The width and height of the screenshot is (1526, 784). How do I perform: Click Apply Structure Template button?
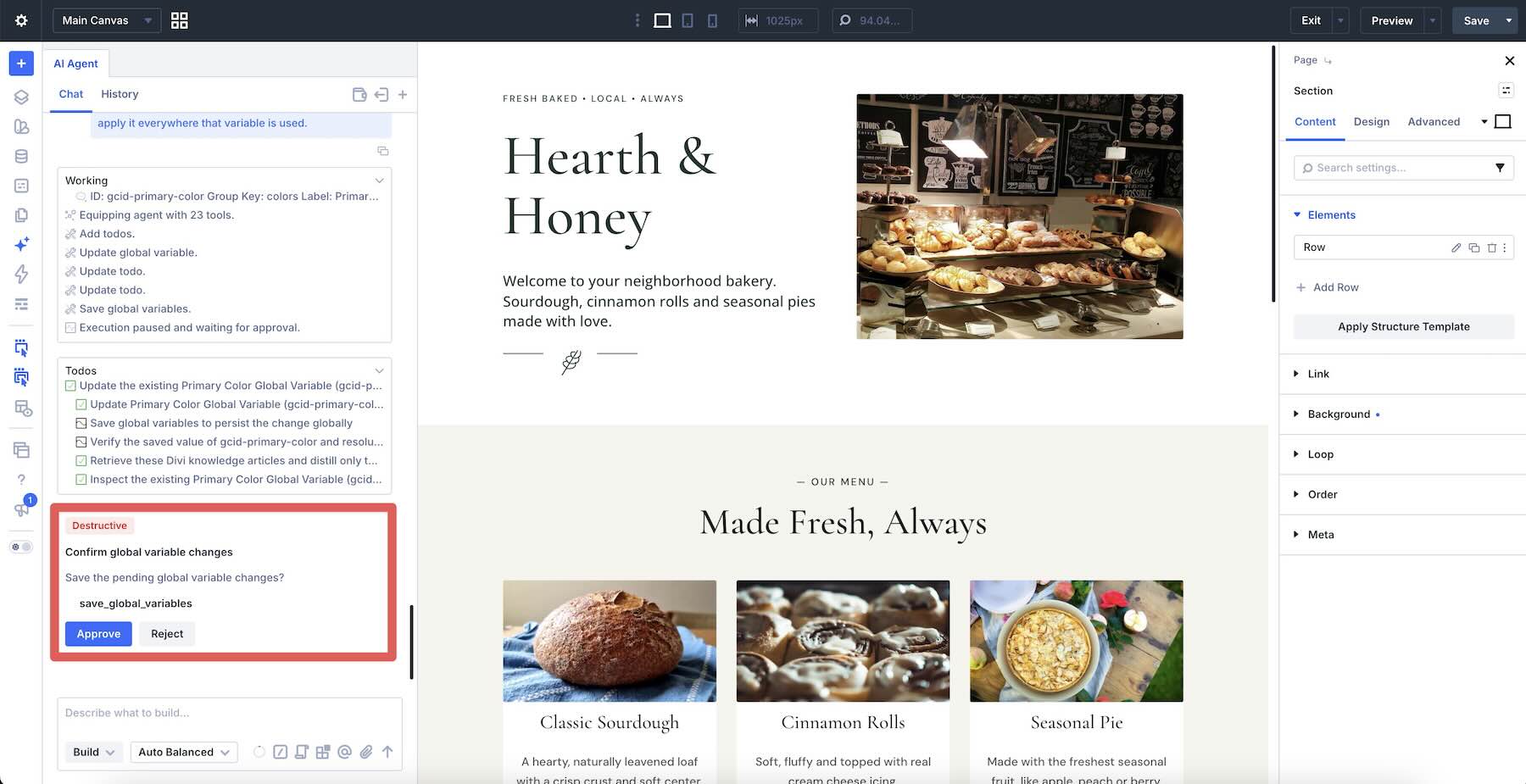coord(1403,326)
